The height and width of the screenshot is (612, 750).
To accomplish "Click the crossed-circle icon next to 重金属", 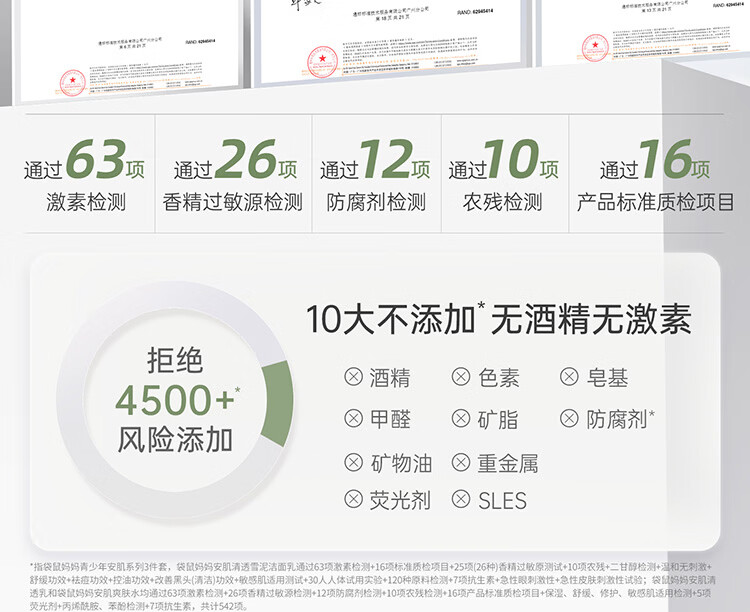I will point(461,461).
